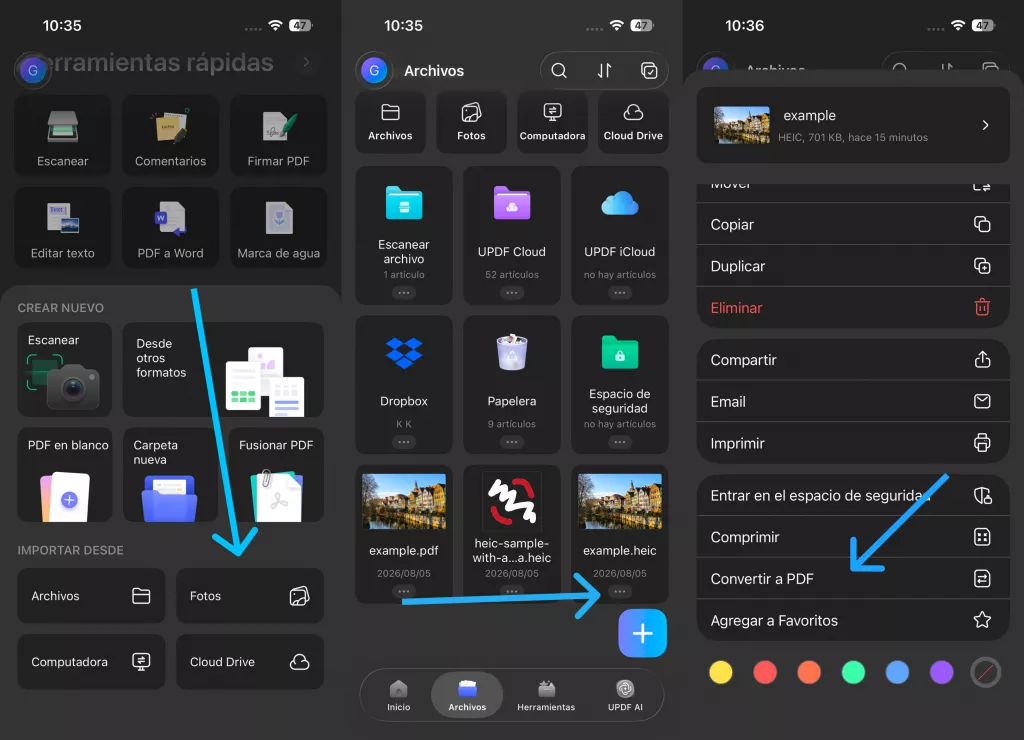1024x740 pixels.
Task: Open example file details chevron
Action: click(985, 125)
